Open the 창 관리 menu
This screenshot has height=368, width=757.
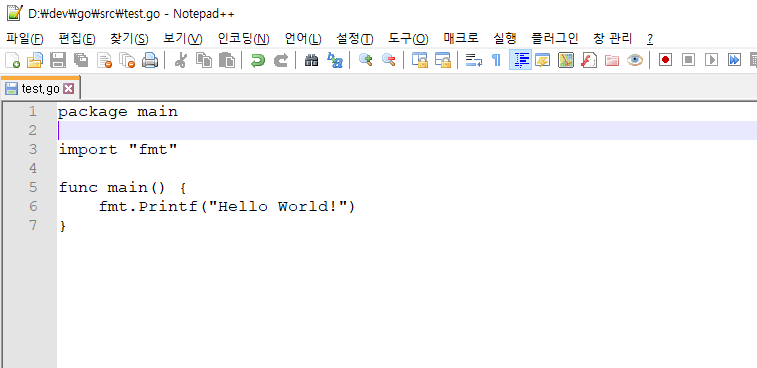point(613,39)
